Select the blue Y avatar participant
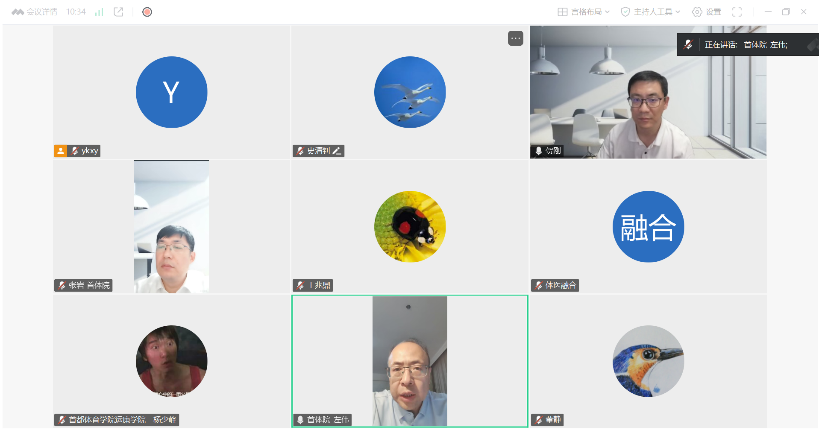The image size is (819, 430). [171, 92]
